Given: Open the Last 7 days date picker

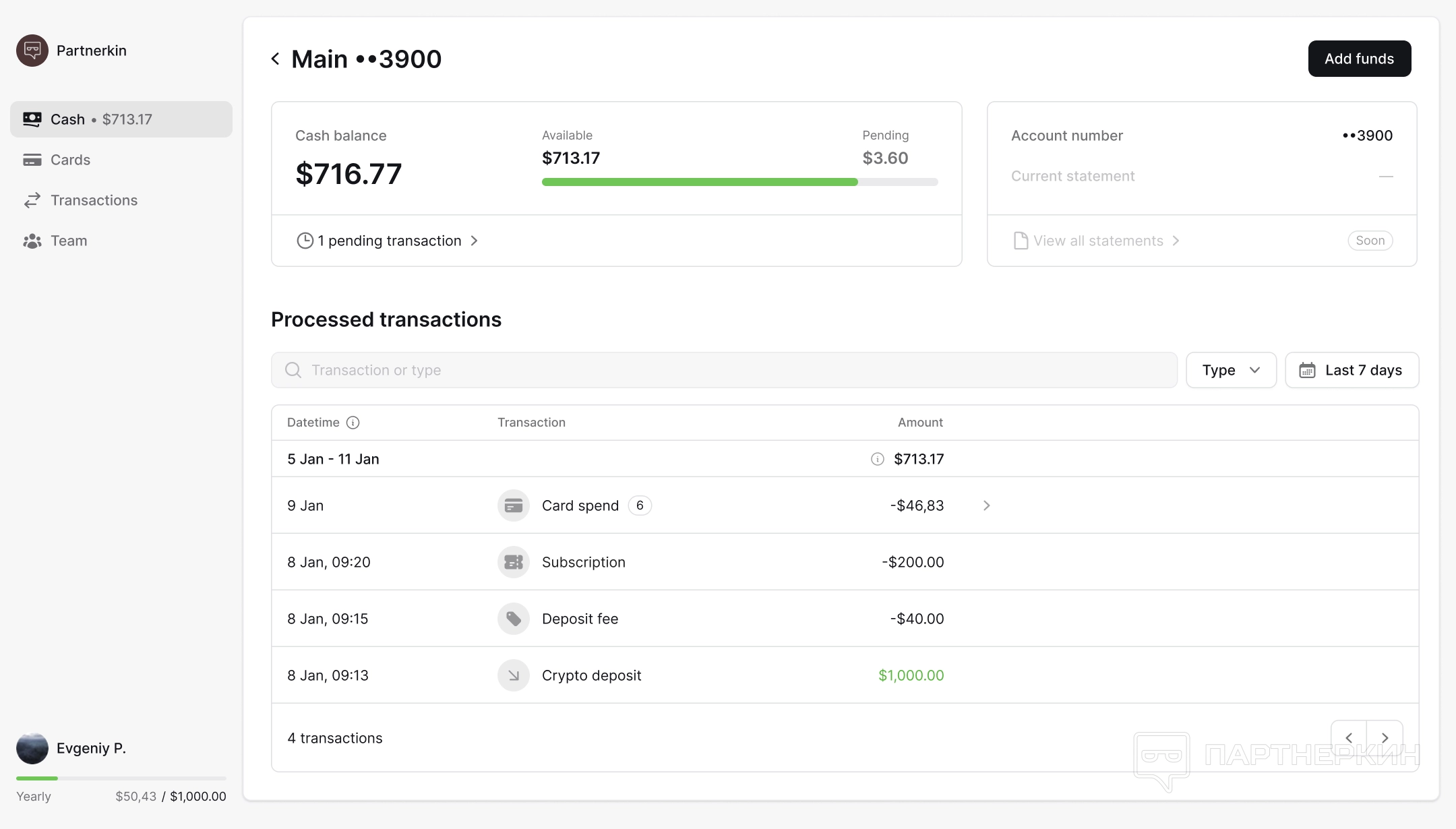Looking at the screenshot, I should [x=1352, y=370].
